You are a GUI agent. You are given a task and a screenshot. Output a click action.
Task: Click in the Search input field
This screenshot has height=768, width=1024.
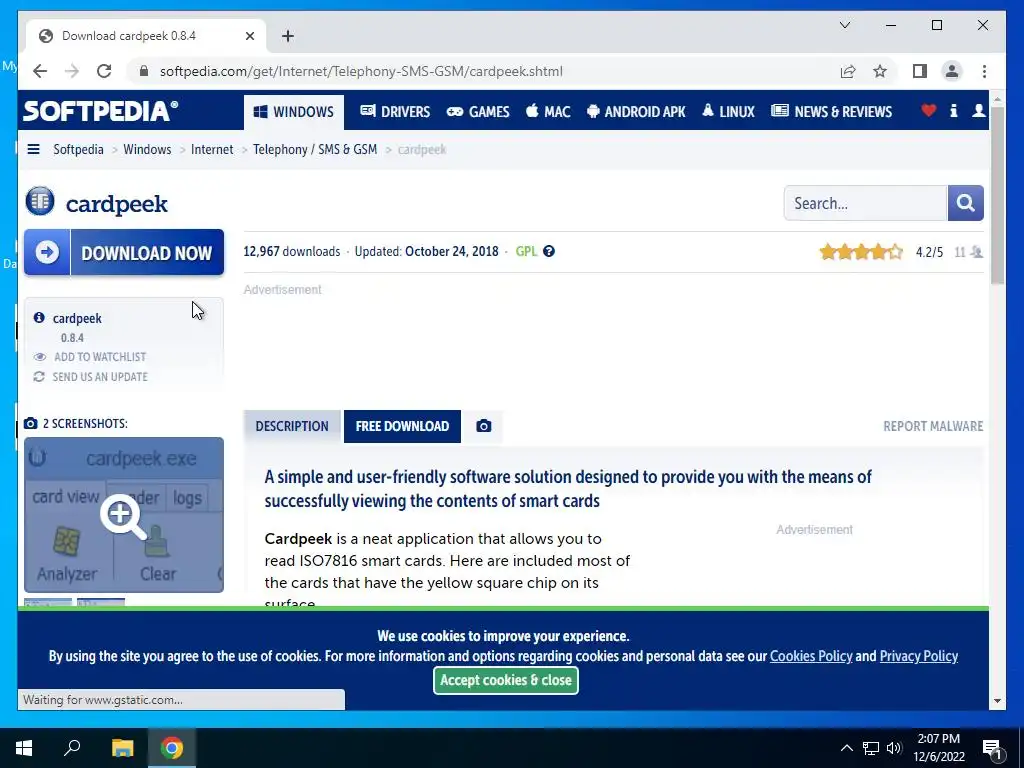(865, 203)
